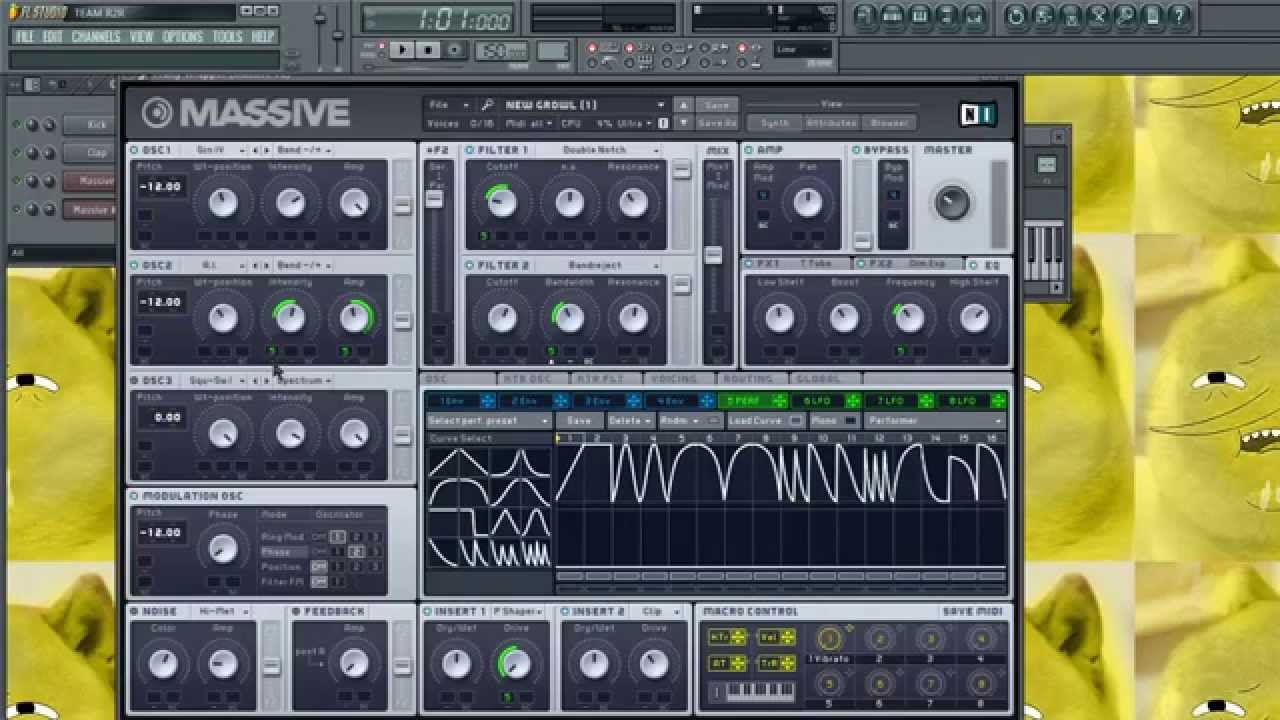
Task: Toggle OSC1 on/off power button
Action: coord(134,150)
